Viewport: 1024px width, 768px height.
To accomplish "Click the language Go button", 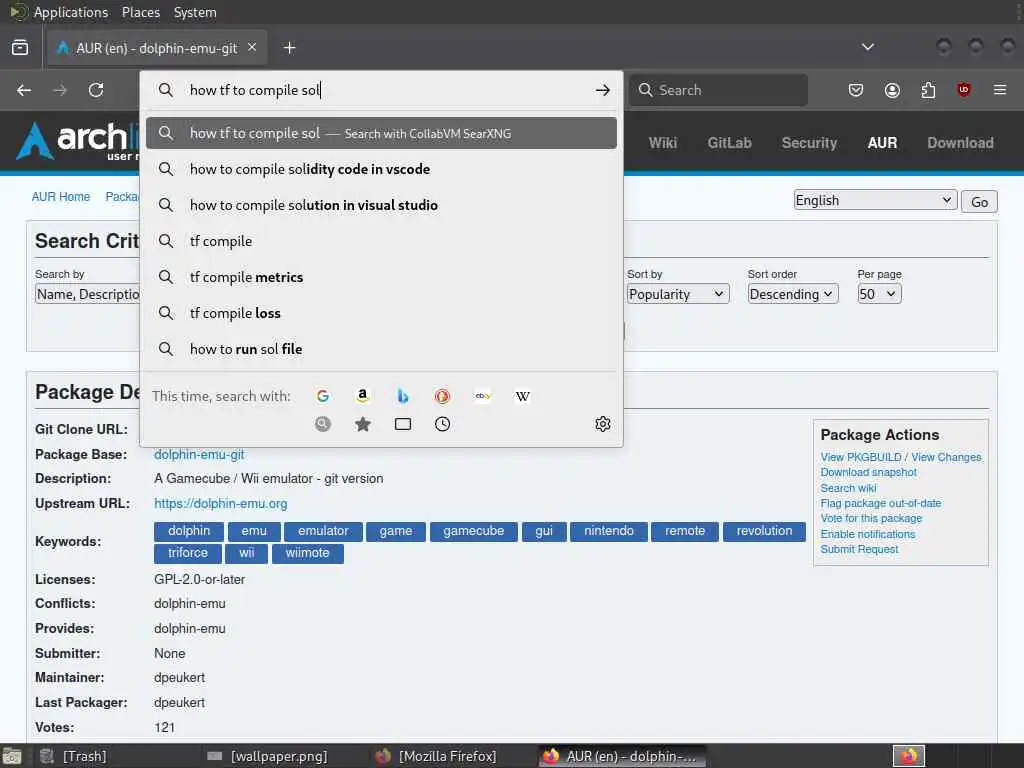I will tap(979, 202).
